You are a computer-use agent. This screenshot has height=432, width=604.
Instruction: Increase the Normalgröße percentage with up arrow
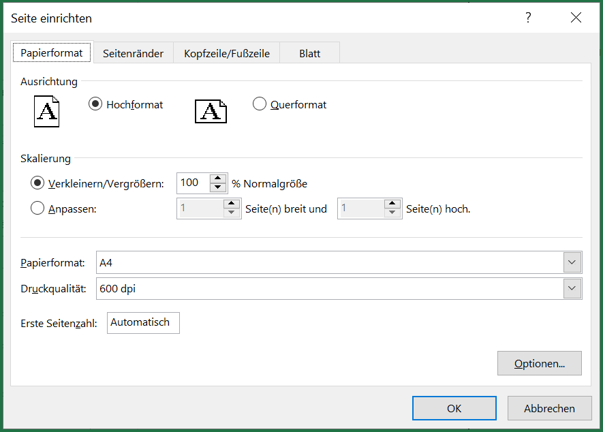coord(218,178)
